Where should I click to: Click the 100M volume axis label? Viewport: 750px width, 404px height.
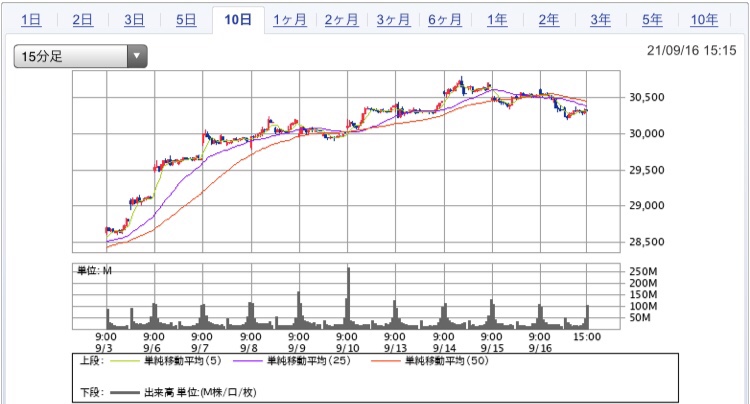643,306
